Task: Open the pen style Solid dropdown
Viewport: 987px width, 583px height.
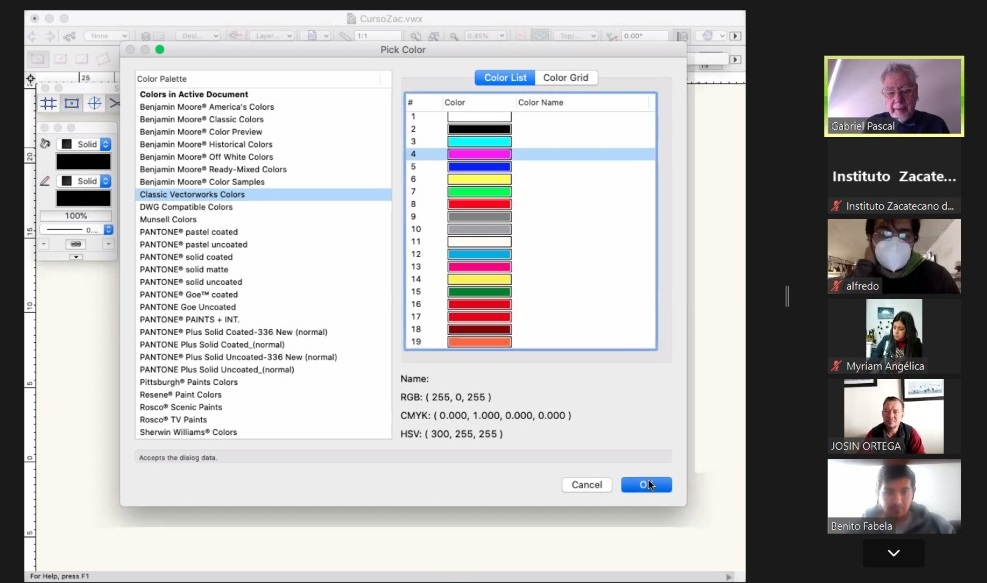Action: 84,181
